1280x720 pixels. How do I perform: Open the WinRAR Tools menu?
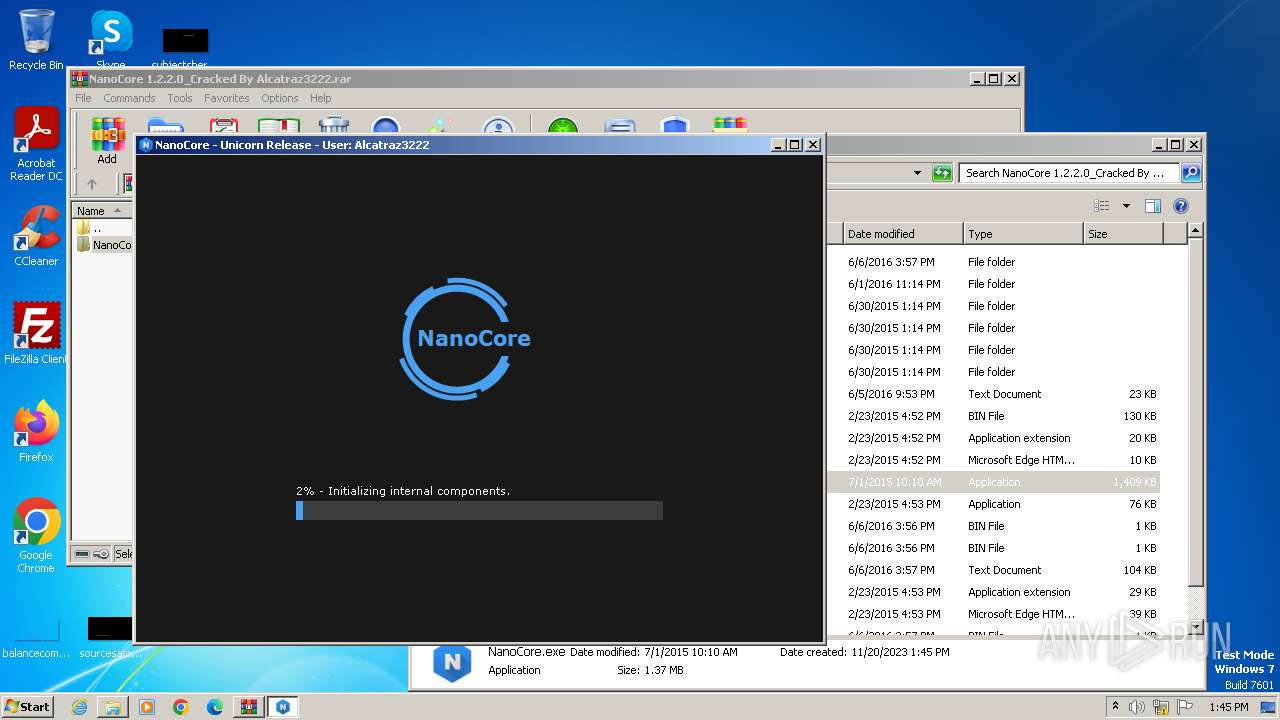click(180, 98)
